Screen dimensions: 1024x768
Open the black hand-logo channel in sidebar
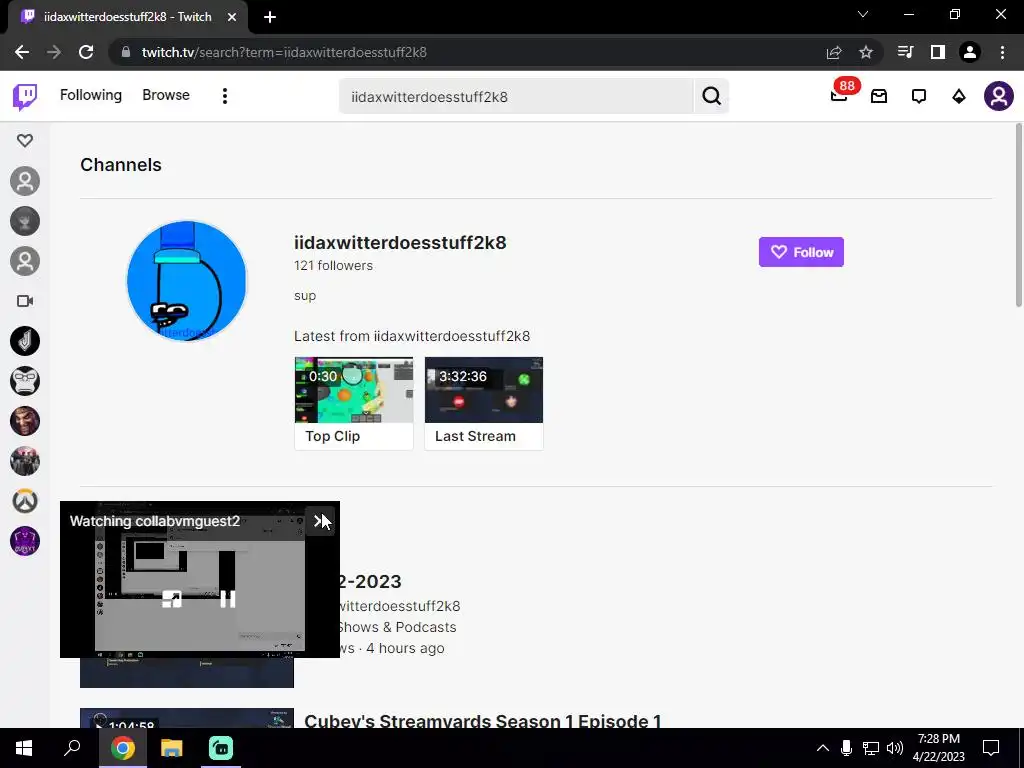point(25,341)
